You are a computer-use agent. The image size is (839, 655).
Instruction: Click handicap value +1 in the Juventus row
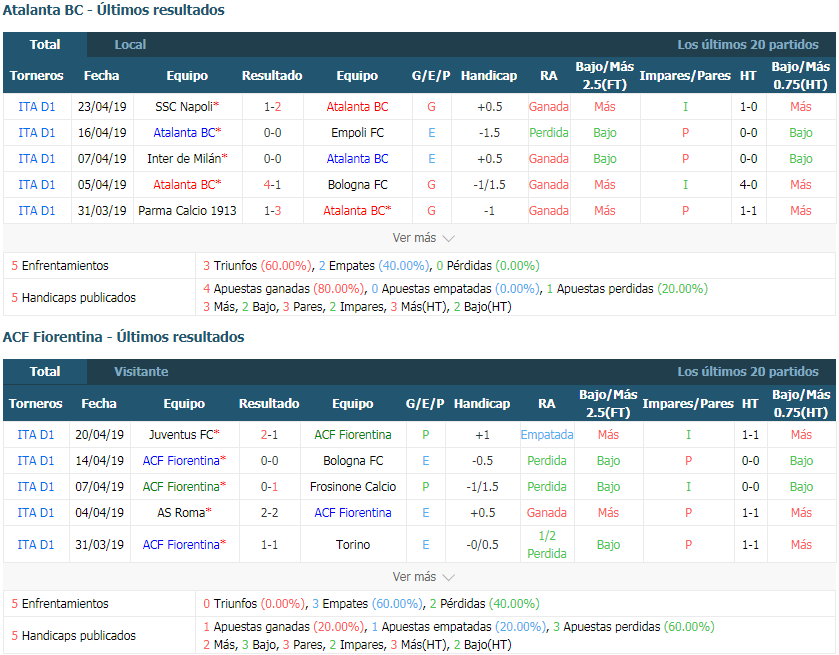coord(483,435)
